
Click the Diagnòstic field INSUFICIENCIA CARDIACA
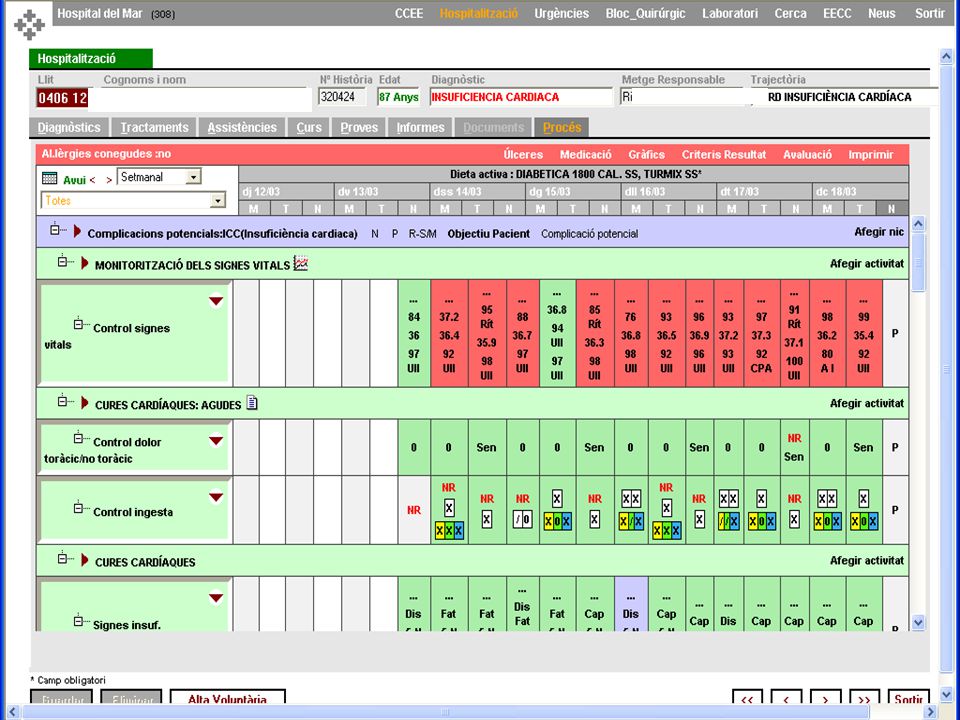tap(521, 97)
